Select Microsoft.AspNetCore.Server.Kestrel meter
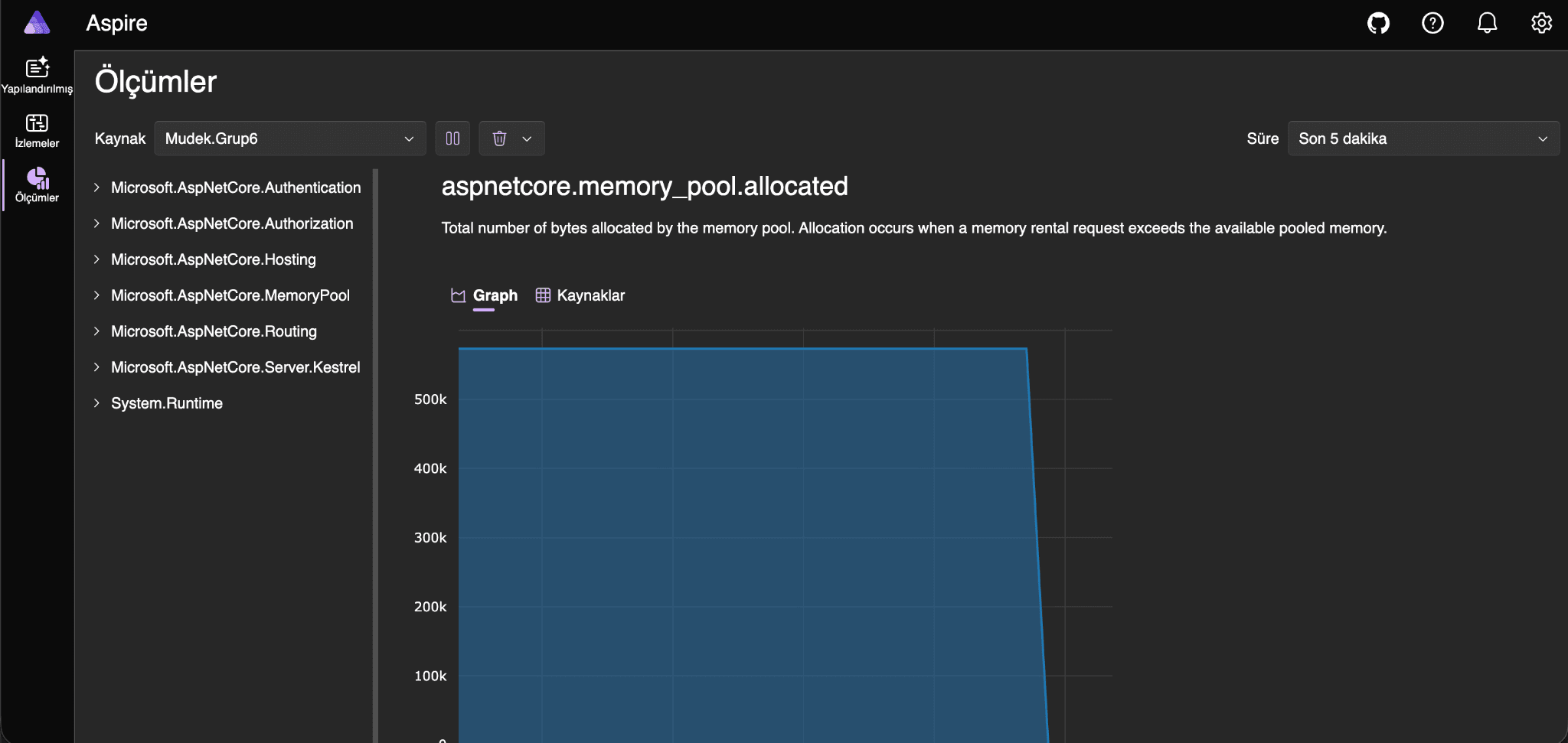The image size is (1568, 743). pos(236,367)
